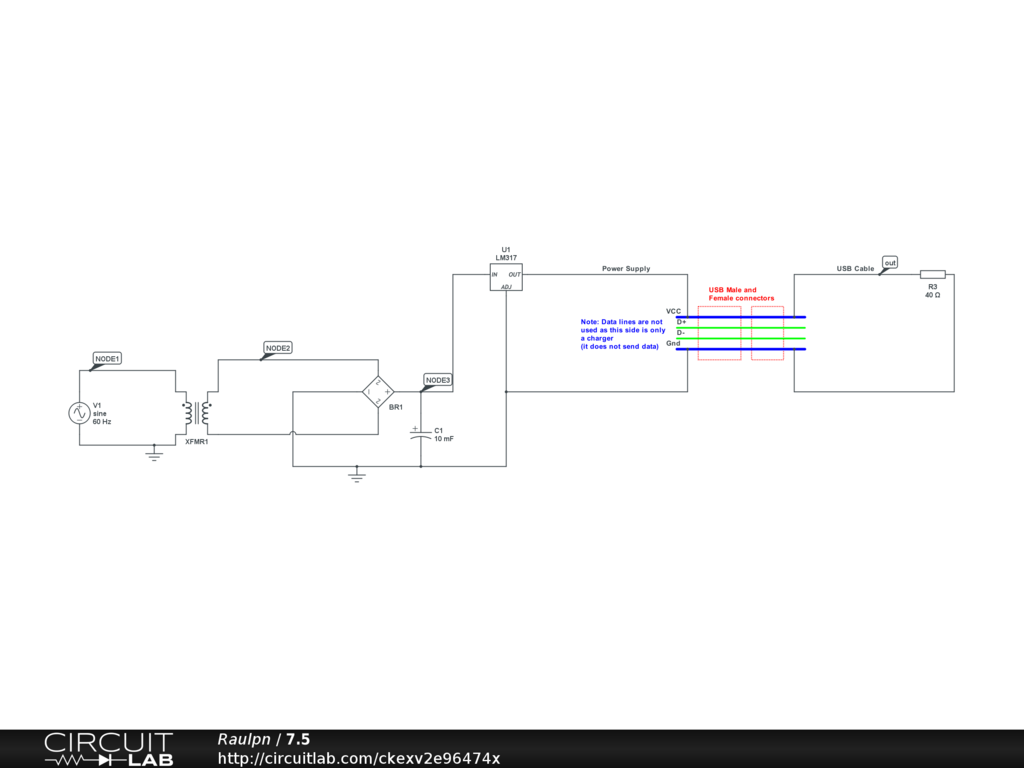Open the circuitlab.com/ckexv2e96474x link

pyautogui.click(x=358, y=758)
